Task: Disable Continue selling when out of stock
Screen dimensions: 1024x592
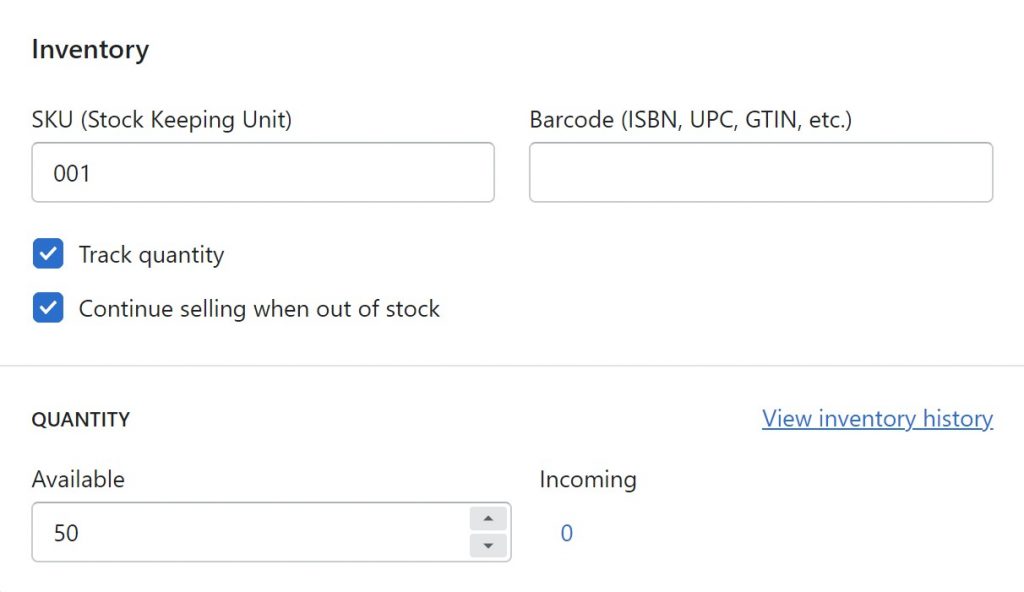Action: coord(48,308)
